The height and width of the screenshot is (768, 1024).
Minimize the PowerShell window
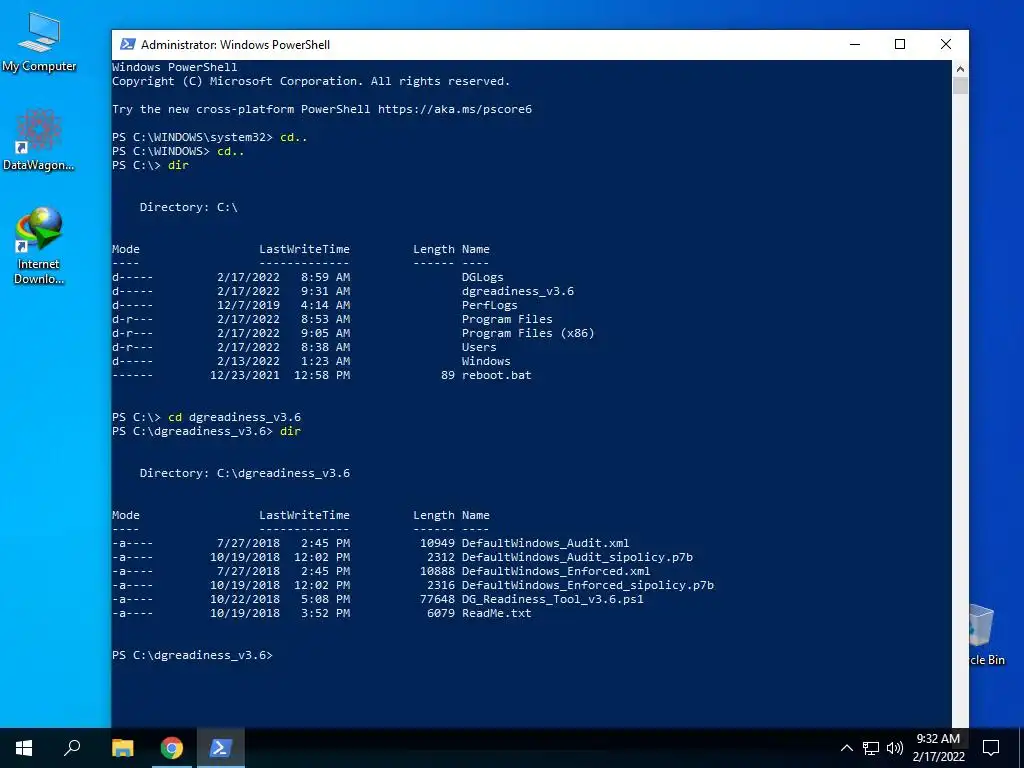pos(855,44)
